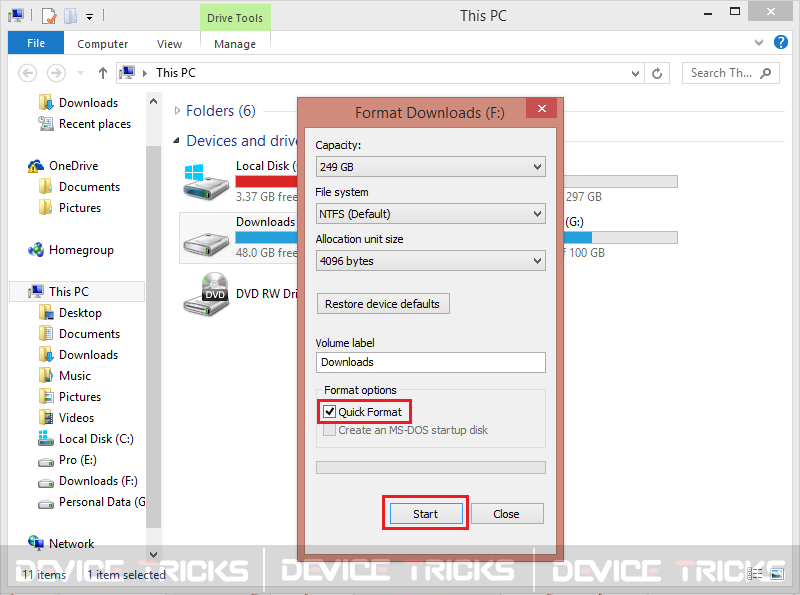The height and width of the screenshot is (595, 800).
Task: Click the navigation pane scroll-down arrow
Action: [153, 554]
